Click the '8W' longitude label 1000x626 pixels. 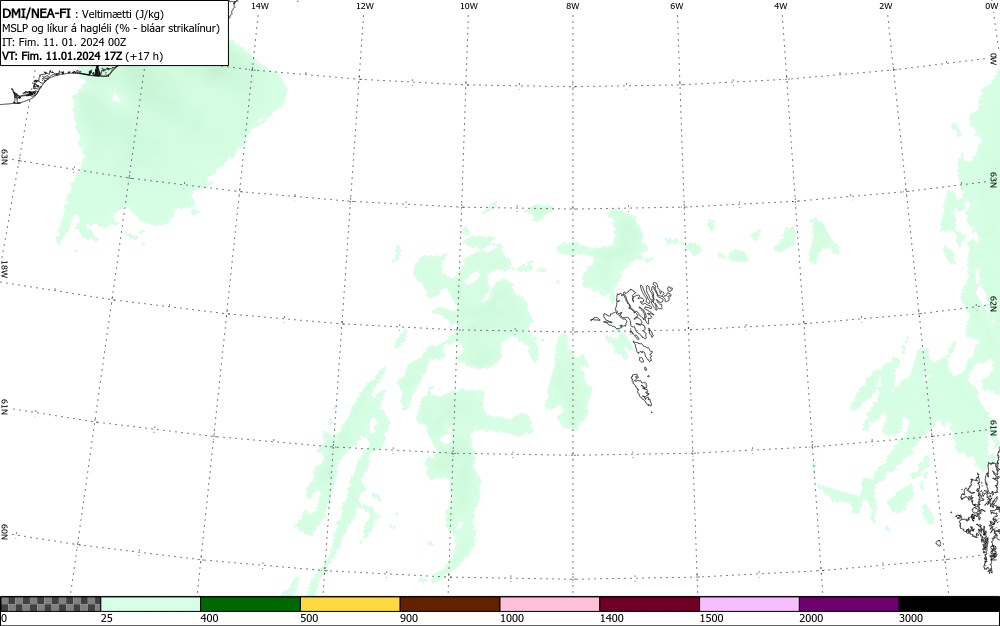573,6
